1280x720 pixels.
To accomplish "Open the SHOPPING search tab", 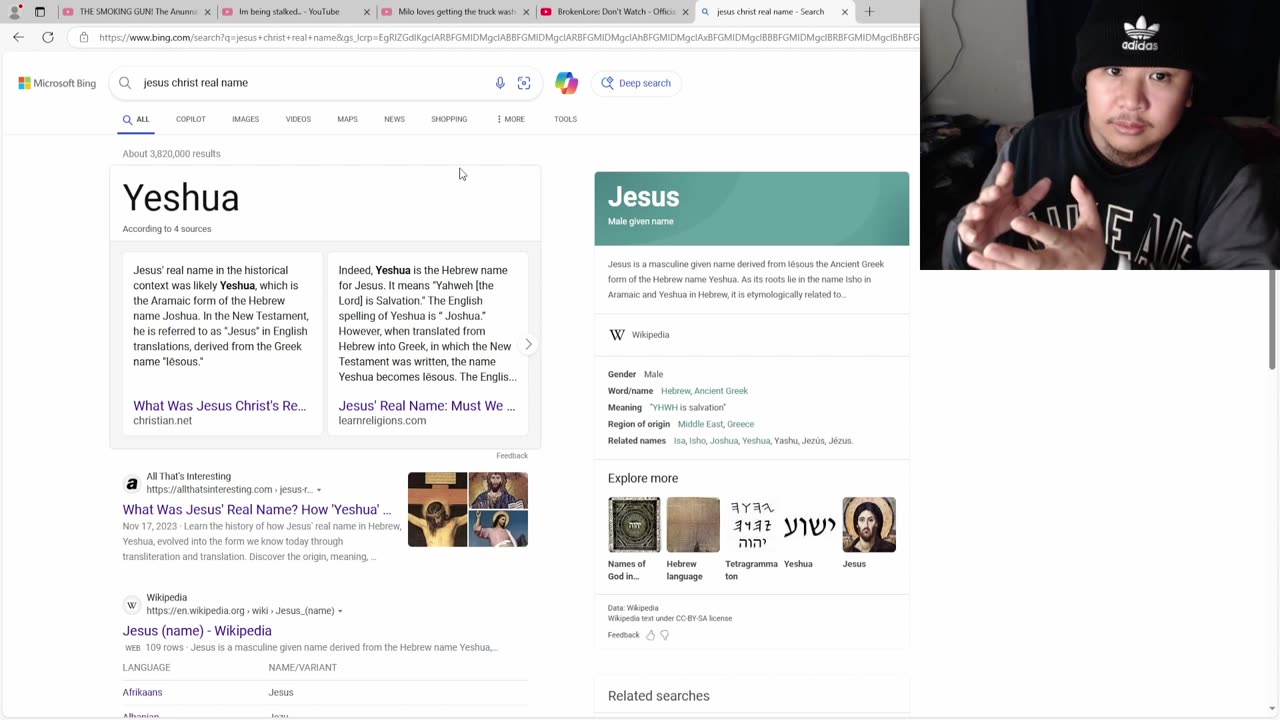I will (449, 119).
